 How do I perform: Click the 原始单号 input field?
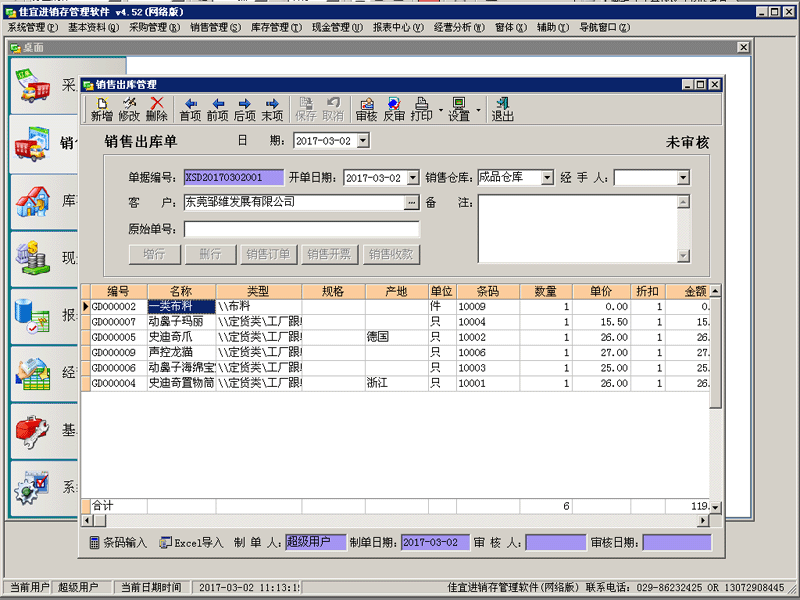[301, 229]
